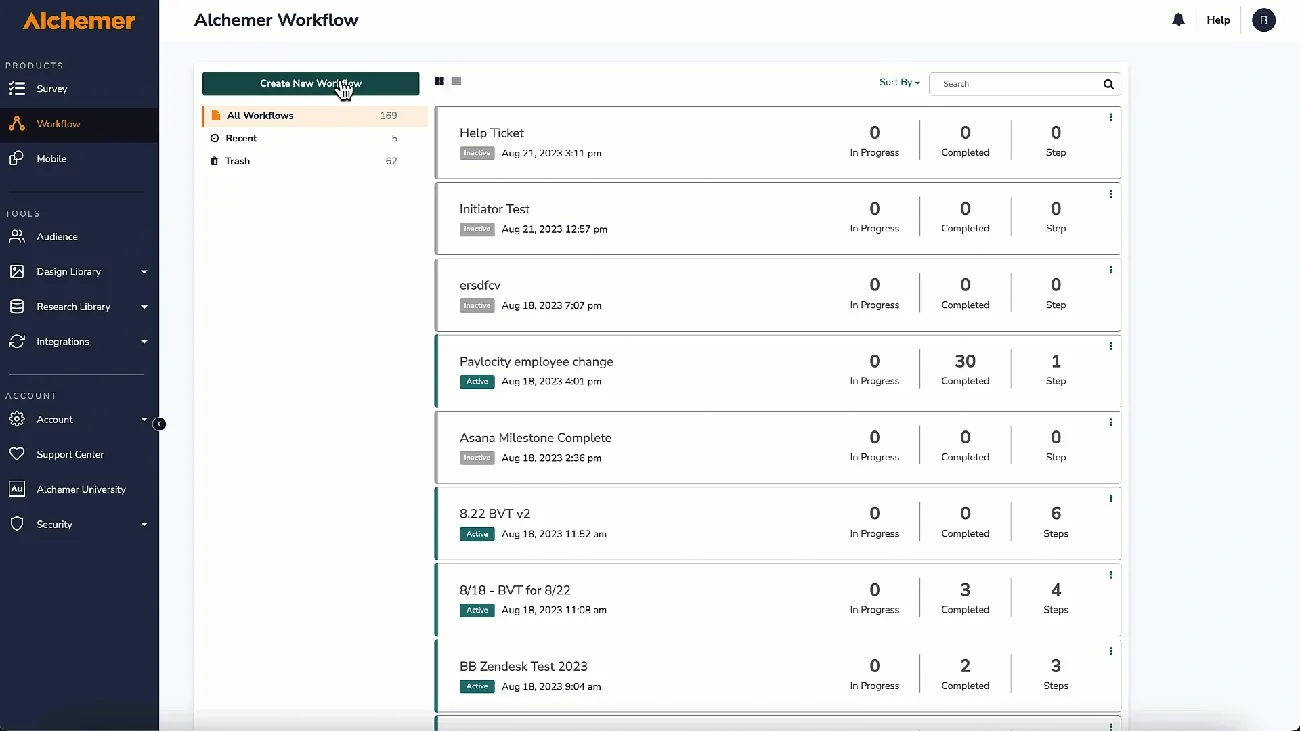Open the Help link in header
This screenshot has height=731, width=1300.
(x=1218, y=20)
